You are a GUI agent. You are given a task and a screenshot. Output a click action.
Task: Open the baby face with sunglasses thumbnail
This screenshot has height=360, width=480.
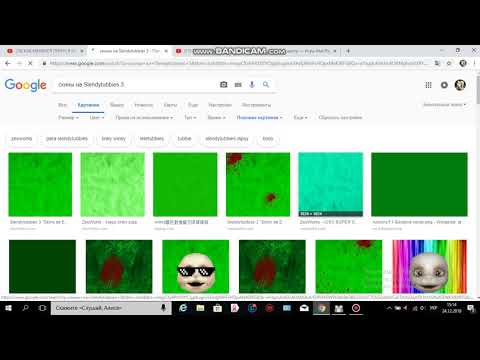click(195, 266)
